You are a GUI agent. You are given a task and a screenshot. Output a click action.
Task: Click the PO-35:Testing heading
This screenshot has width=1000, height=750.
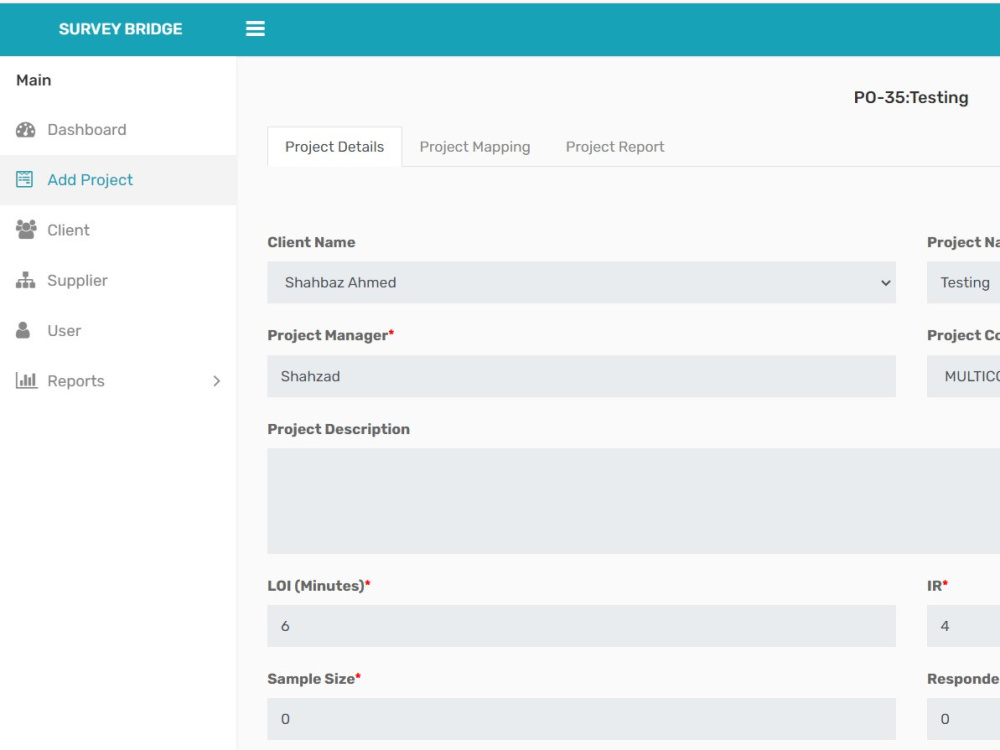click(x=911, y=98)
